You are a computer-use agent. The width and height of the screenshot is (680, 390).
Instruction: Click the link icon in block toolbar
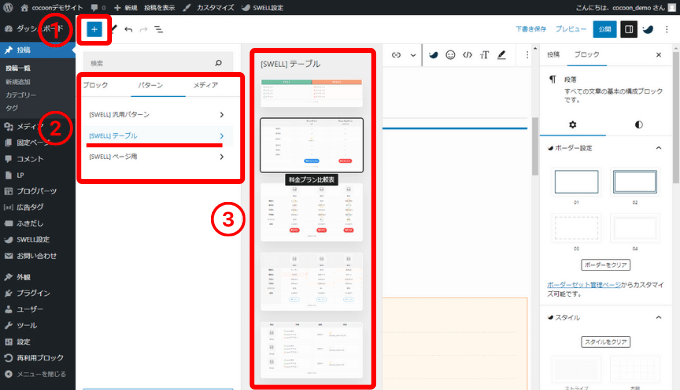pyautogui.click(x=396, y=55)
